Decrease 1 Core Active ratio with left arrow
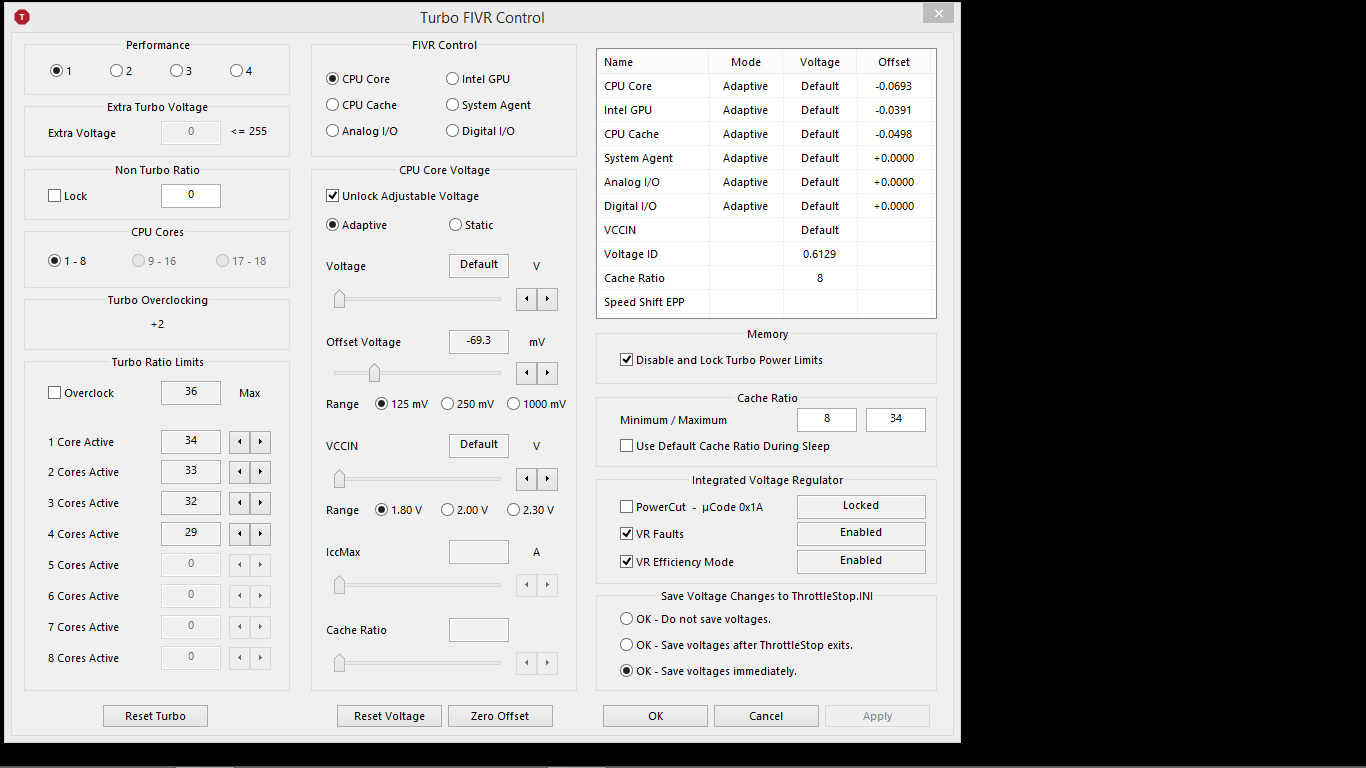Viewport: 1366px width, 768px height. 240,442
